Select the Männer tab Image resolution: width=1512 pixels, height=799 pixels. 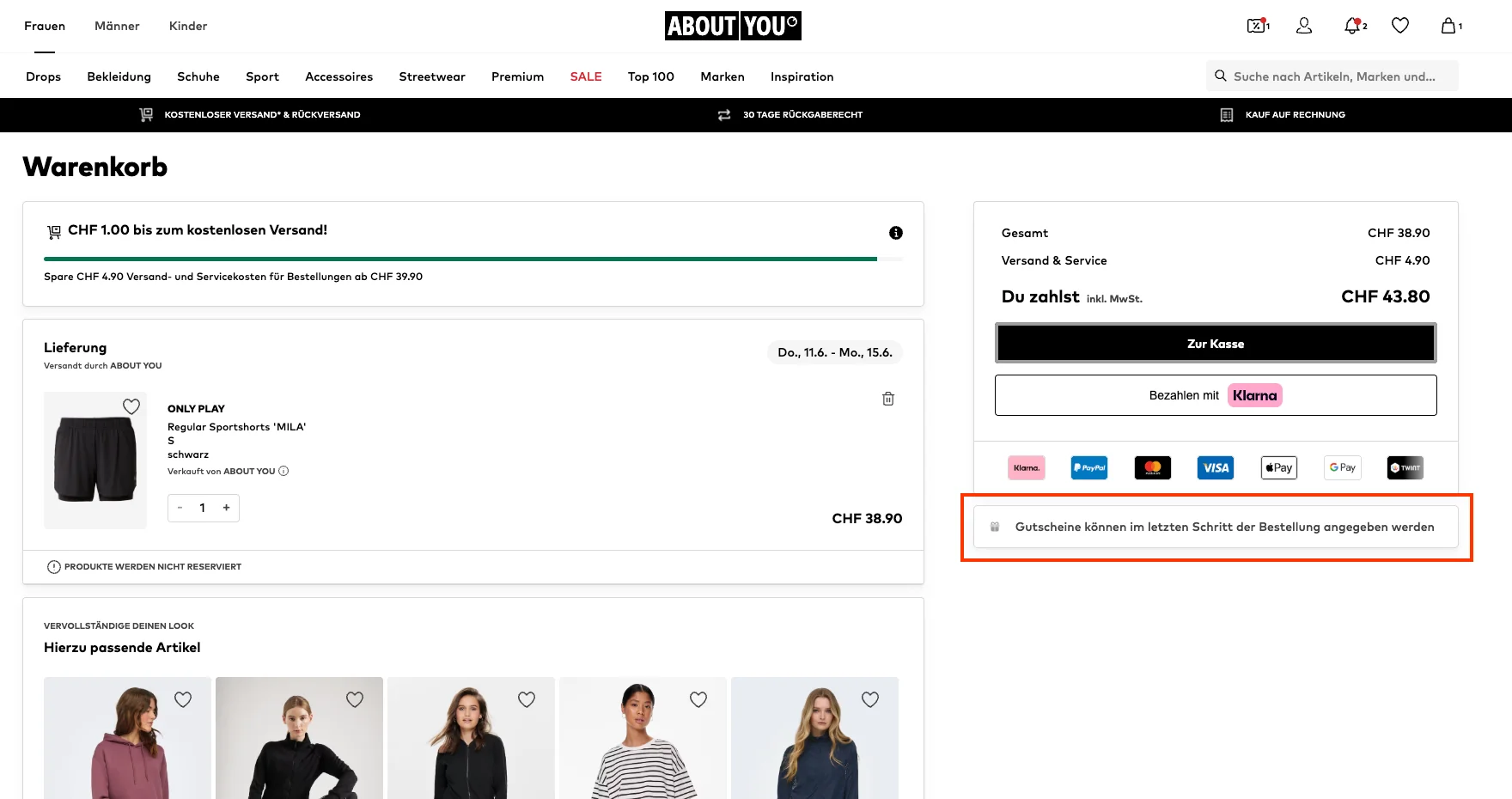(117, 26)
